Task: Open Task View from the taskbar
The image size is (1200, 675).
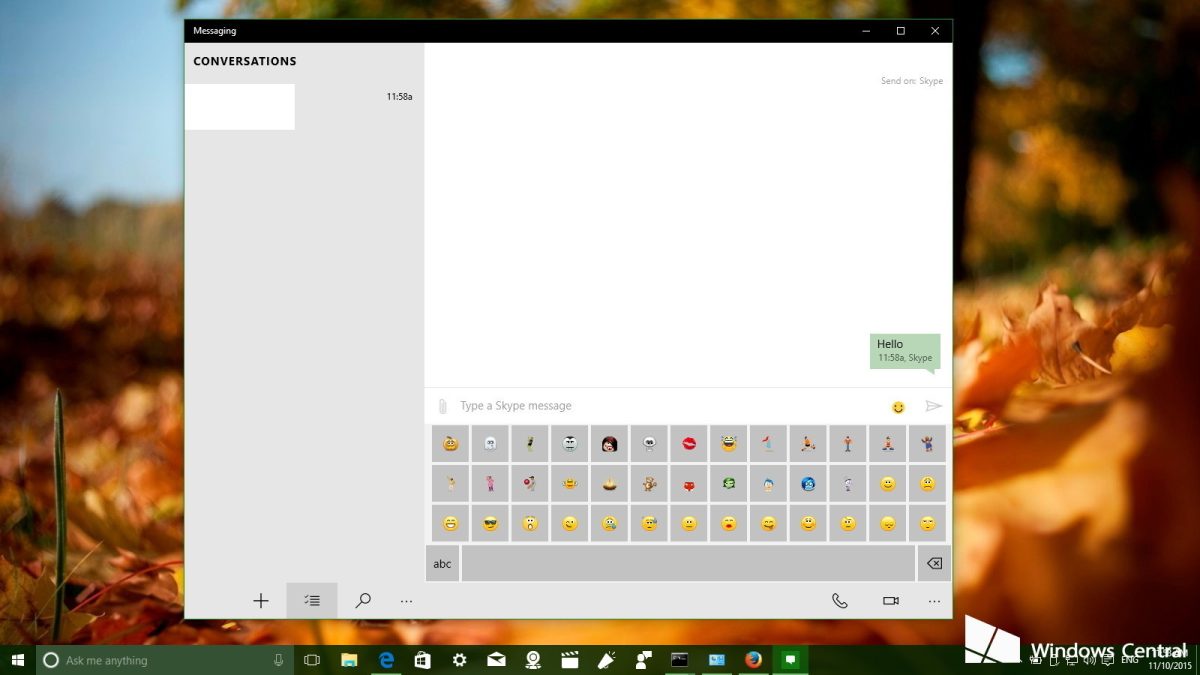Action: point(311,660)
